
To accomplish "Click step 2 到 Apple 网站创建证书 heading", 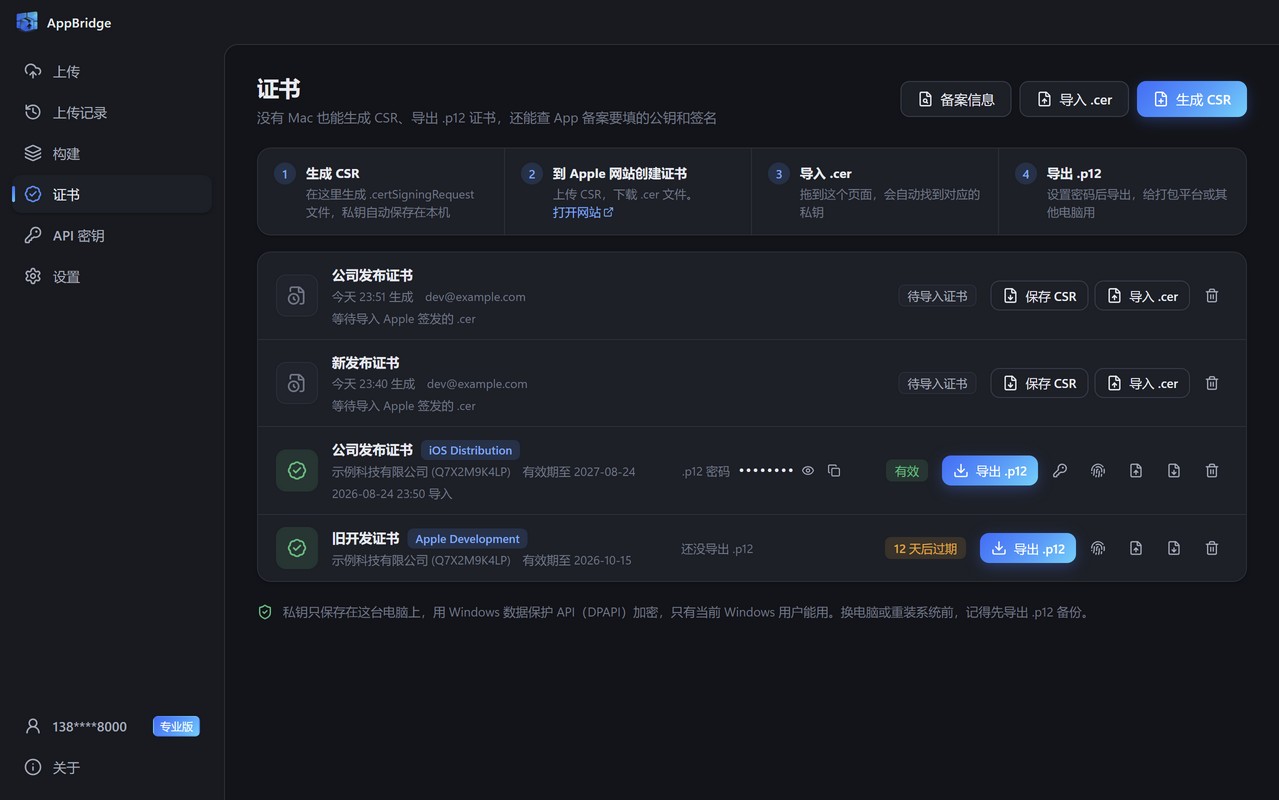I will tap(620, 174).
